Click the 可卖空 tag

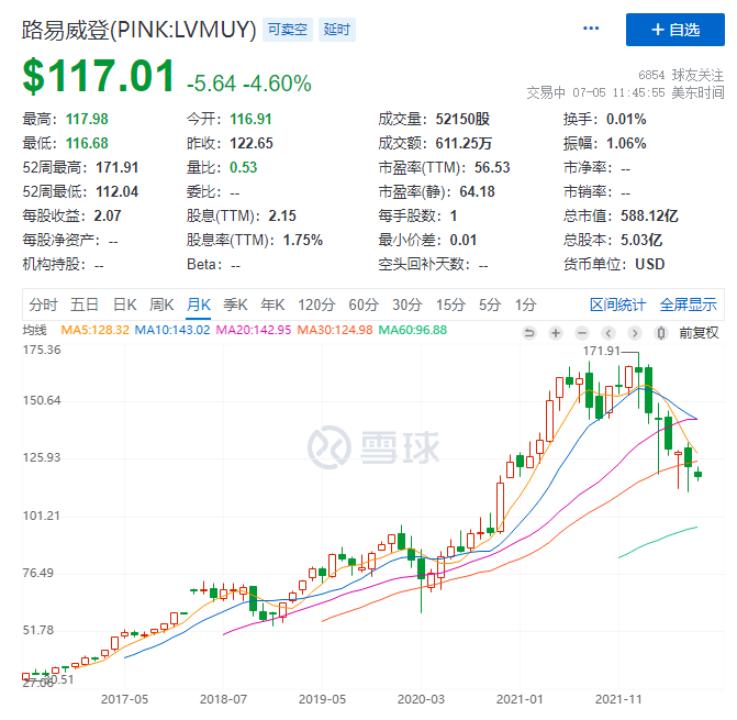coord(288,30)
